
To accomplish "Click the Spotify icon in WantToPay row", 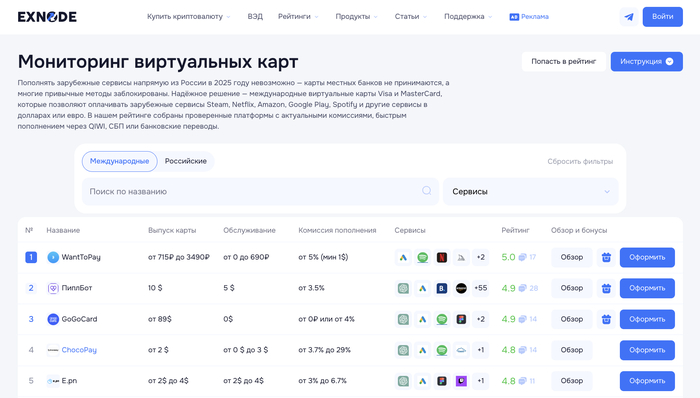I will [x=422, y=257].
